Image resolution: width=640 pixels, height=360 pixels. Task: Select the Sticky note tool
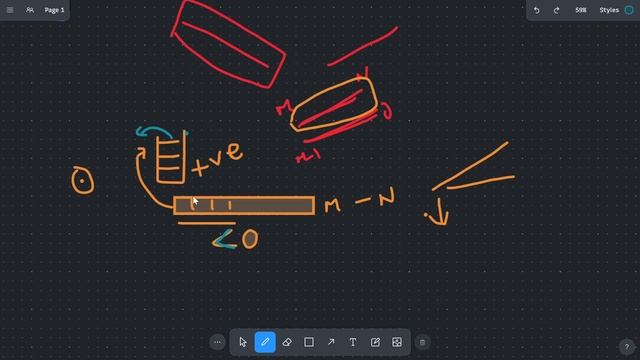click(375, 342)
